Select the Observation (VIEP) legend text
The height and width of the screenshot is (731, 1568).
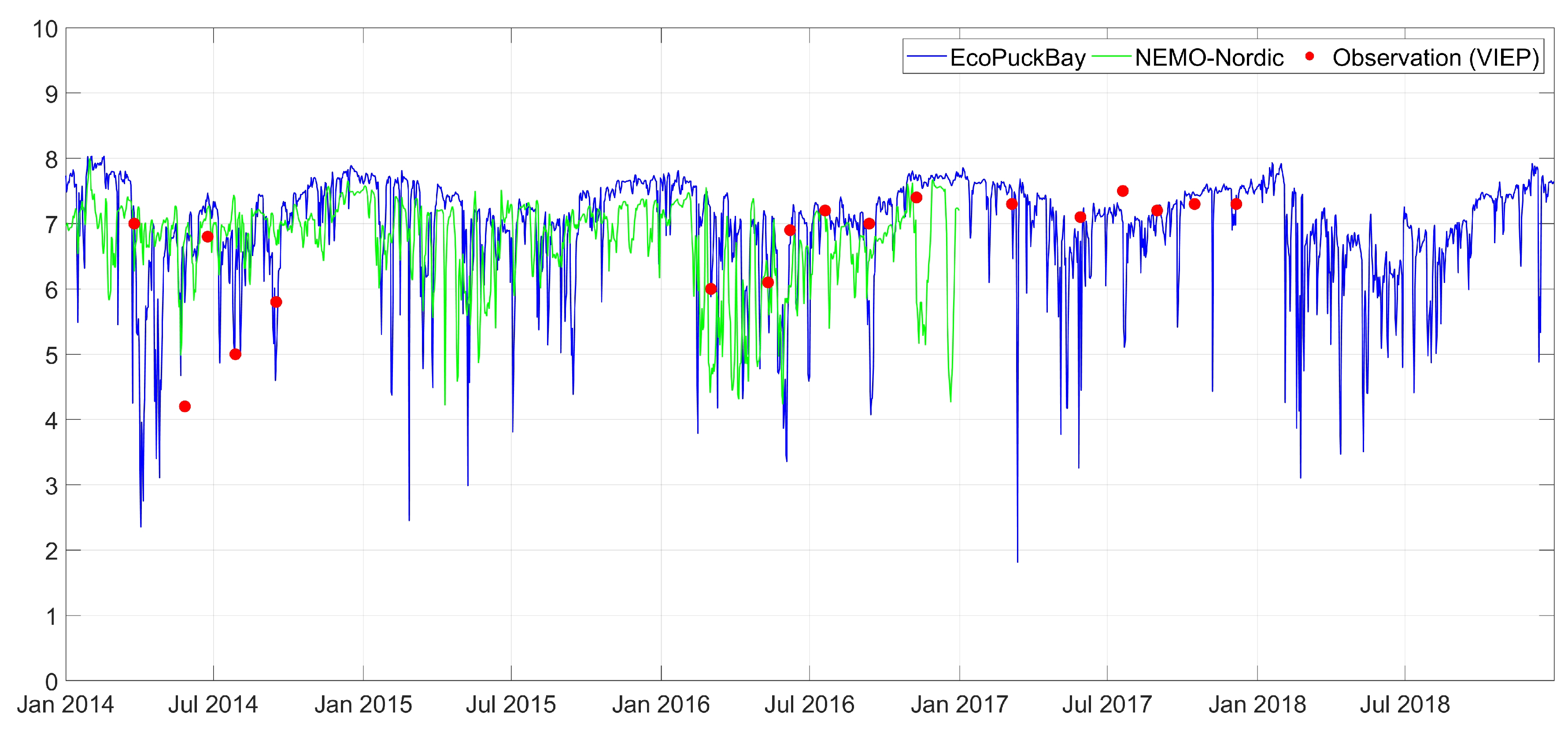point(1435,58)
